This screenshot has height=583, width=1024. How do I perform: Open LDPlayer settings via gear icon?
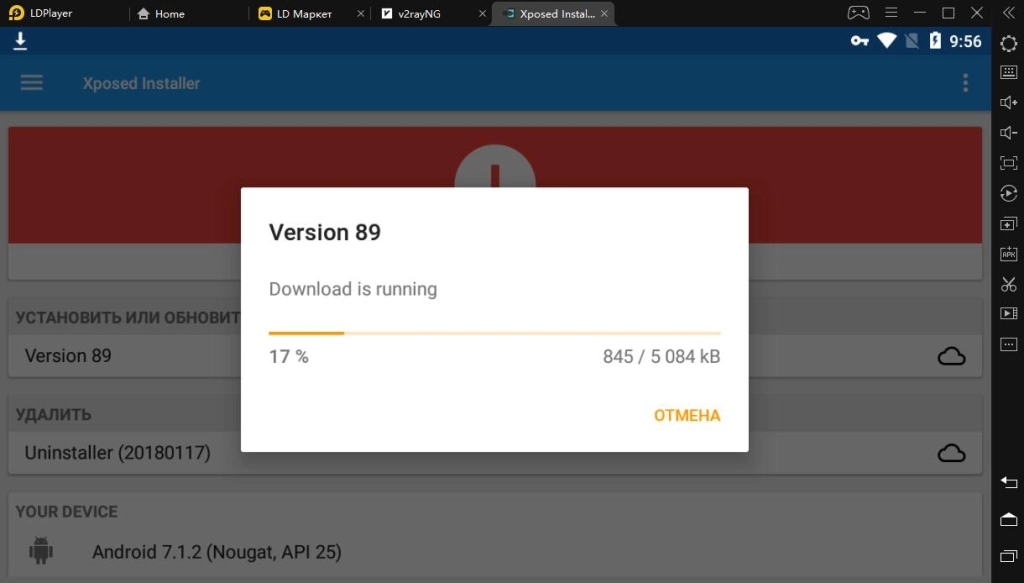[x=1008, y=43]
